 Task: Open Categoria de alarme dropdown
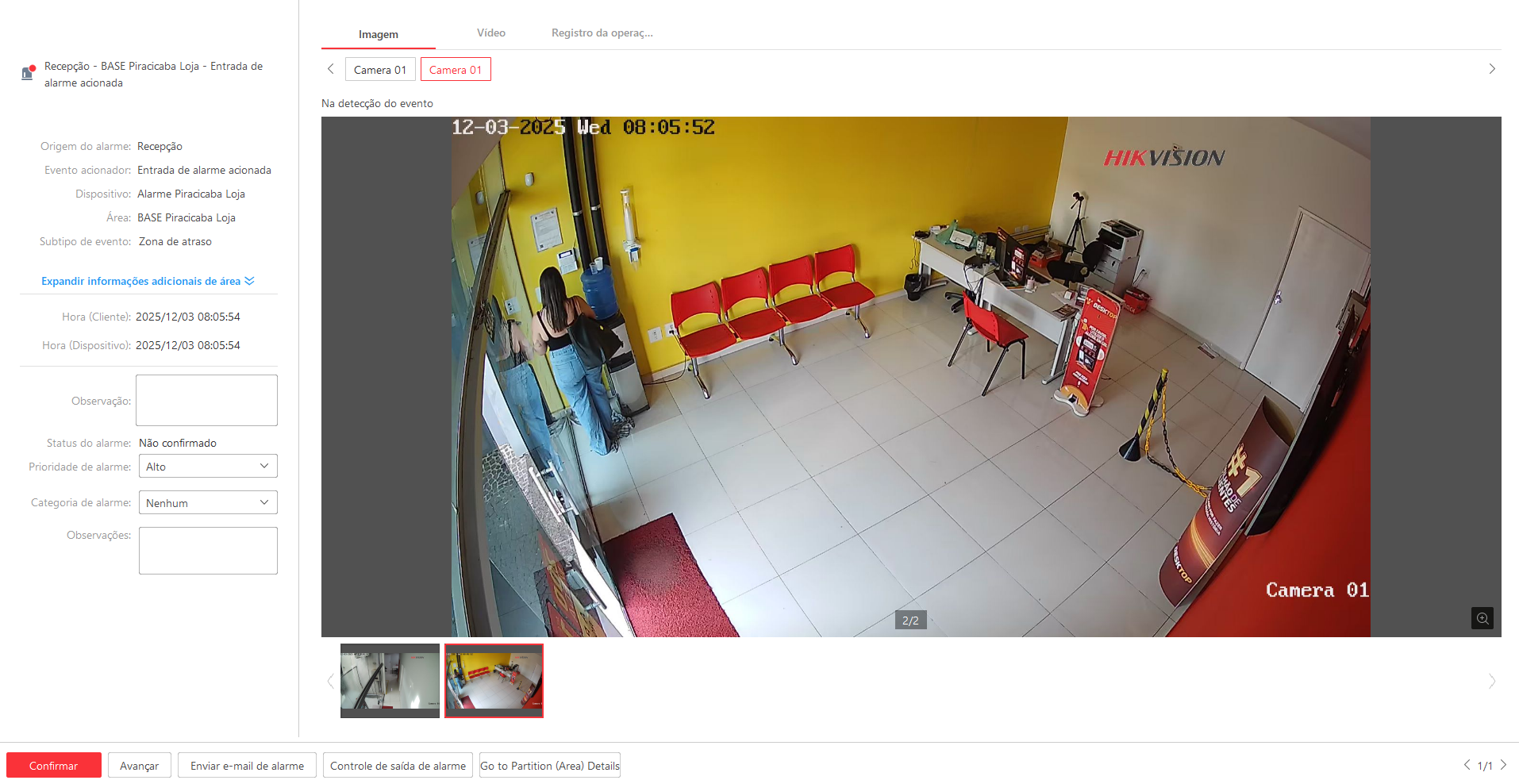click(208, 503)
